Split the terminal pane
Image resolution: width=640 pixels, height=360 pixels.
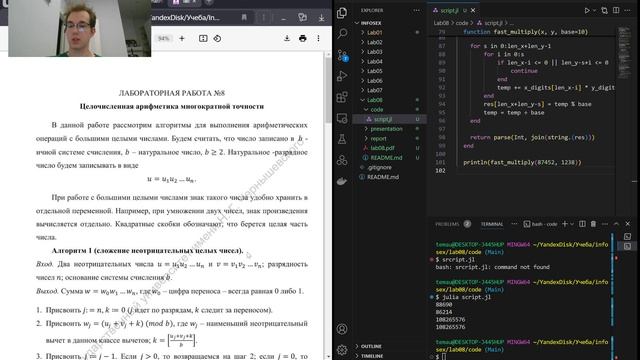pyautogui.click(x=582, y=224)
